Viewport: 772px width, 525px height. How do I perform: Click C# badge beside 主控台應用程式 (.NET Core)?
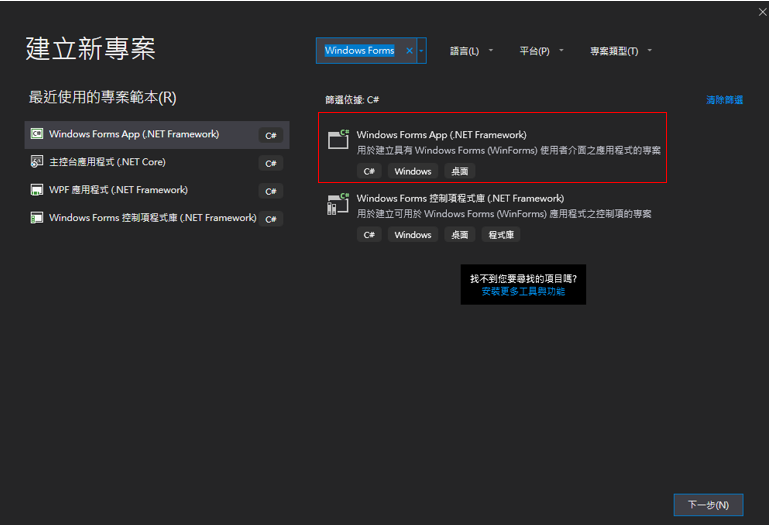click(271, 164)
